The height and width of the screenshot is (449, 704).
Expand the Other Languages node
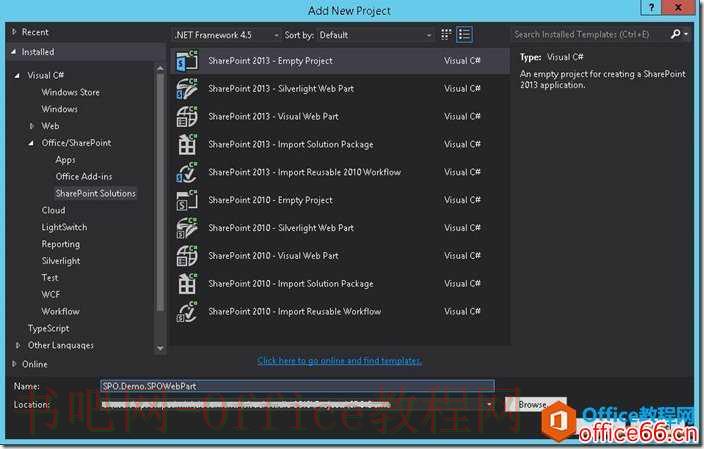[18, 345]
